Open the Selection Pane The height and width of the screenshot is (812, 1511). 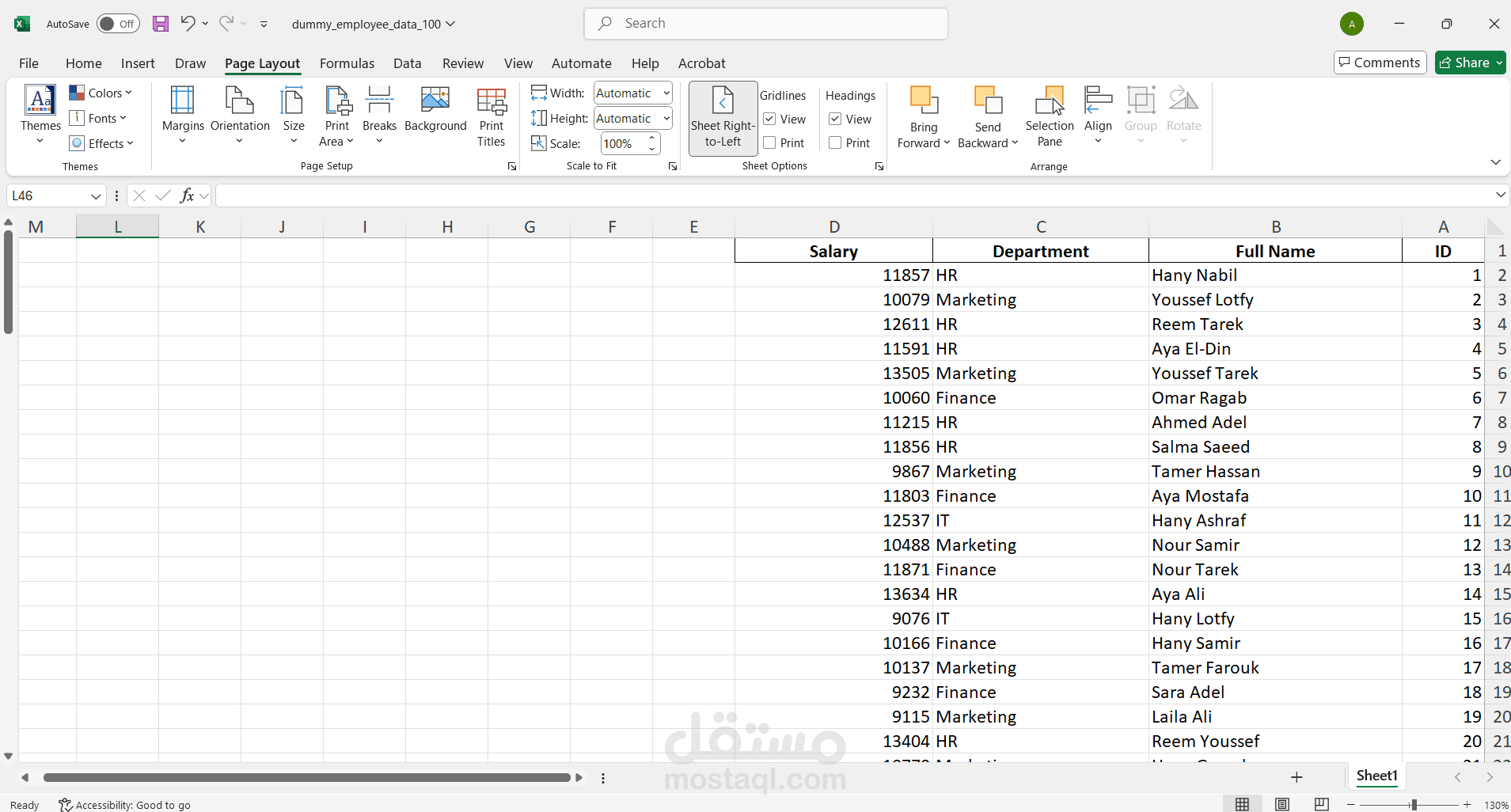tap(1050, 116)
